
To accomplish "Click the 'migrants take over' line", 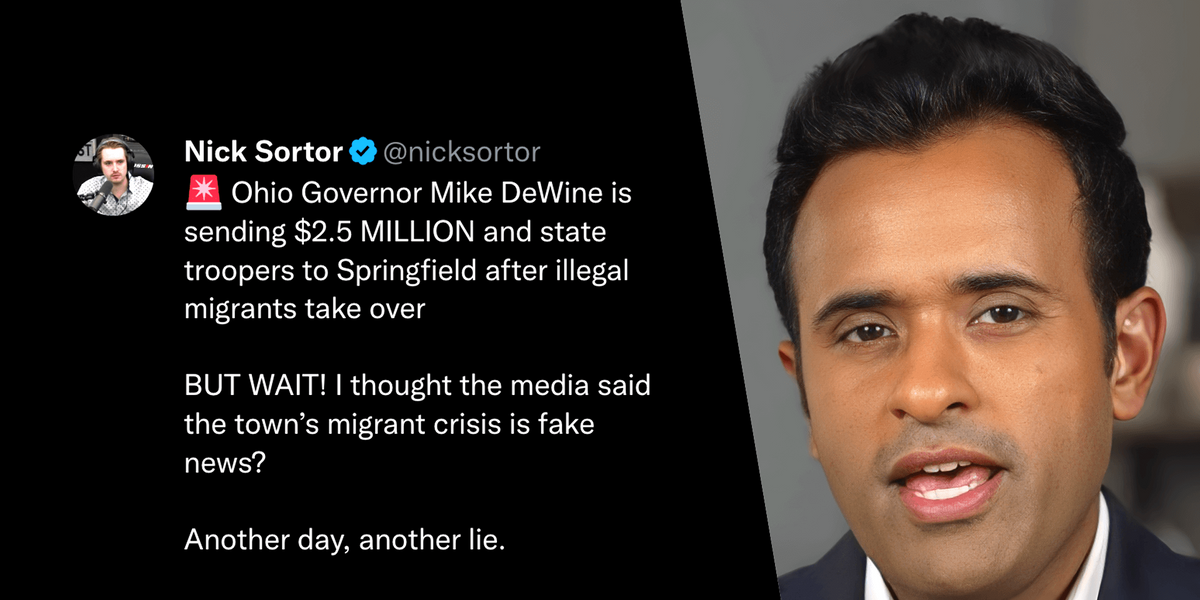I will pos(305,309).
